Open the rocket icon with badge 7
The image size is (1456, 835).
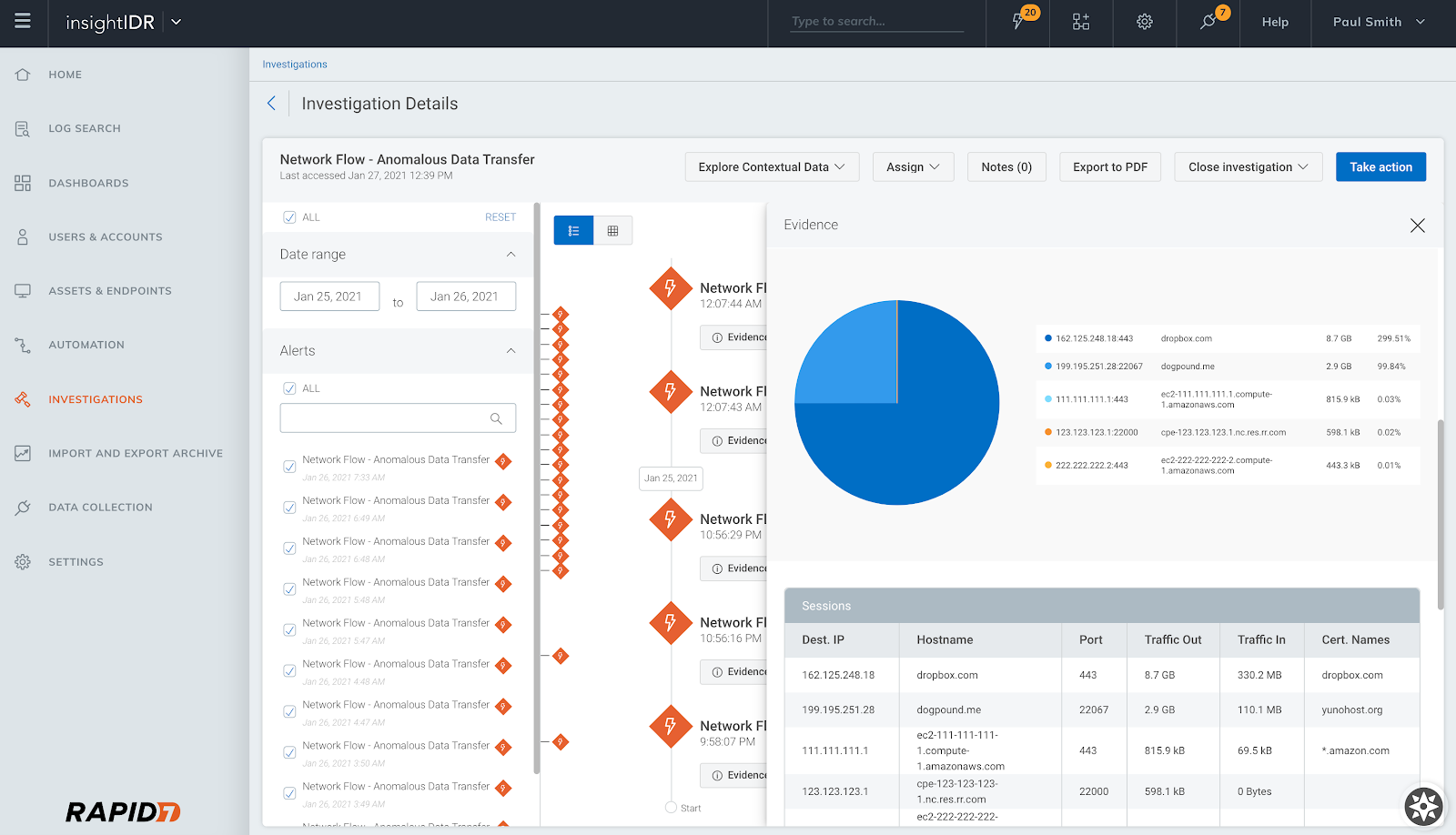(x=1208, y=21)
